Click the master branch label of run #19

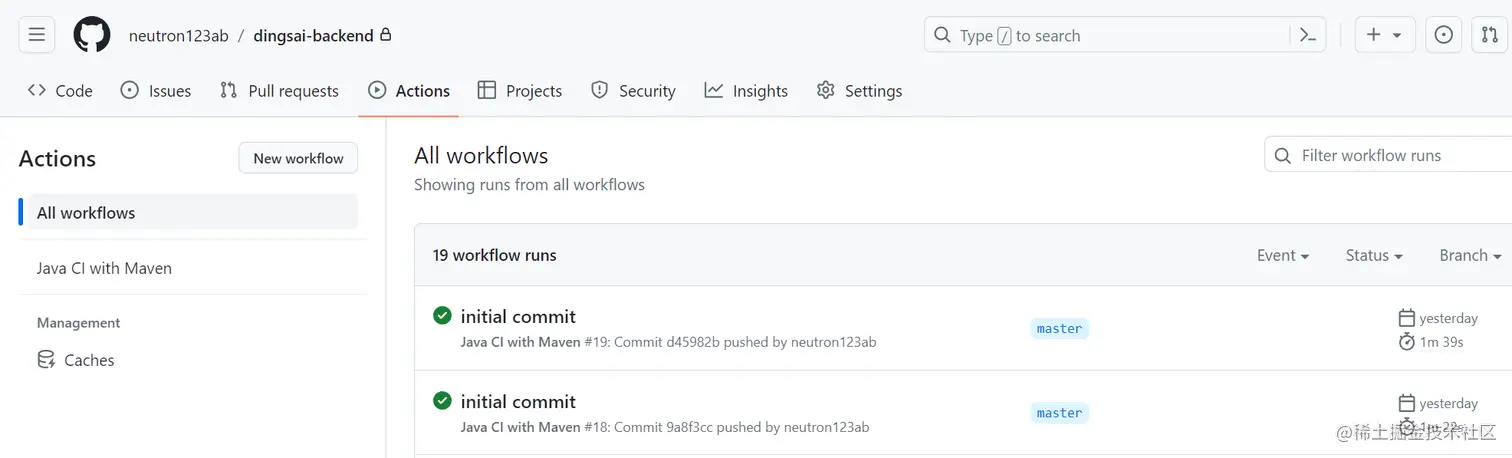pyautogui.click(x=1059, y=328)
